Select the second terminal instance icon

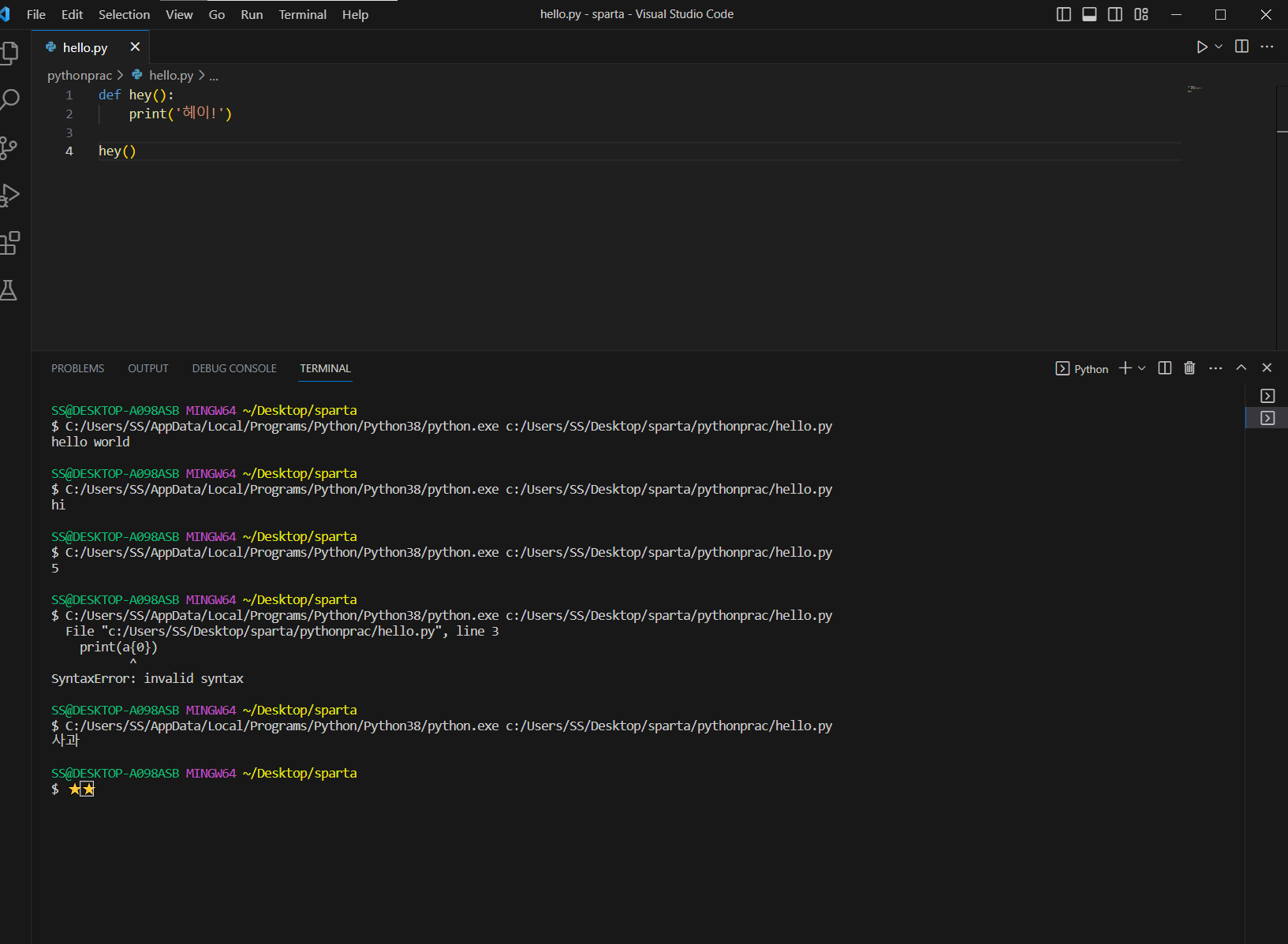click(1267, 418)
